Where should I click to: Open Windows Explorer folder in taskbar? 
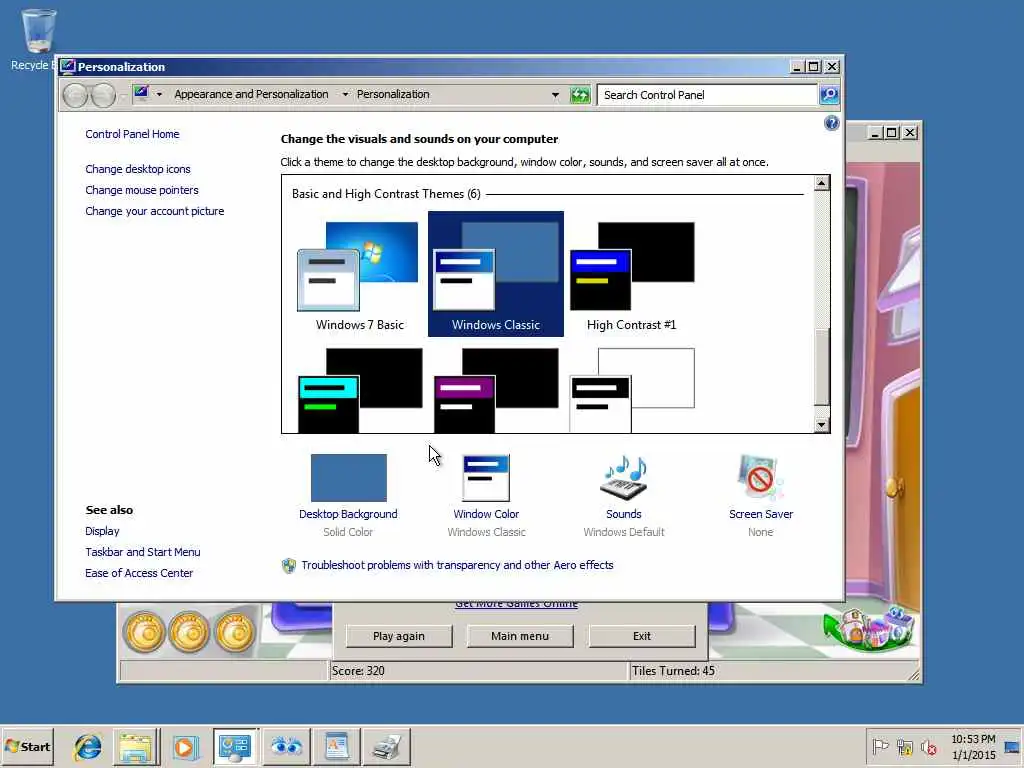136,746
